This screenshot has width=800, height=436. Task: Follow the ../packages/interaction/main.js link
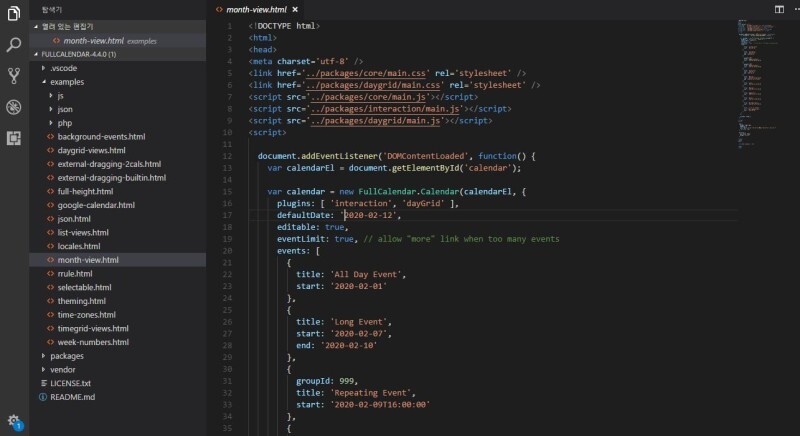(385, 109)
